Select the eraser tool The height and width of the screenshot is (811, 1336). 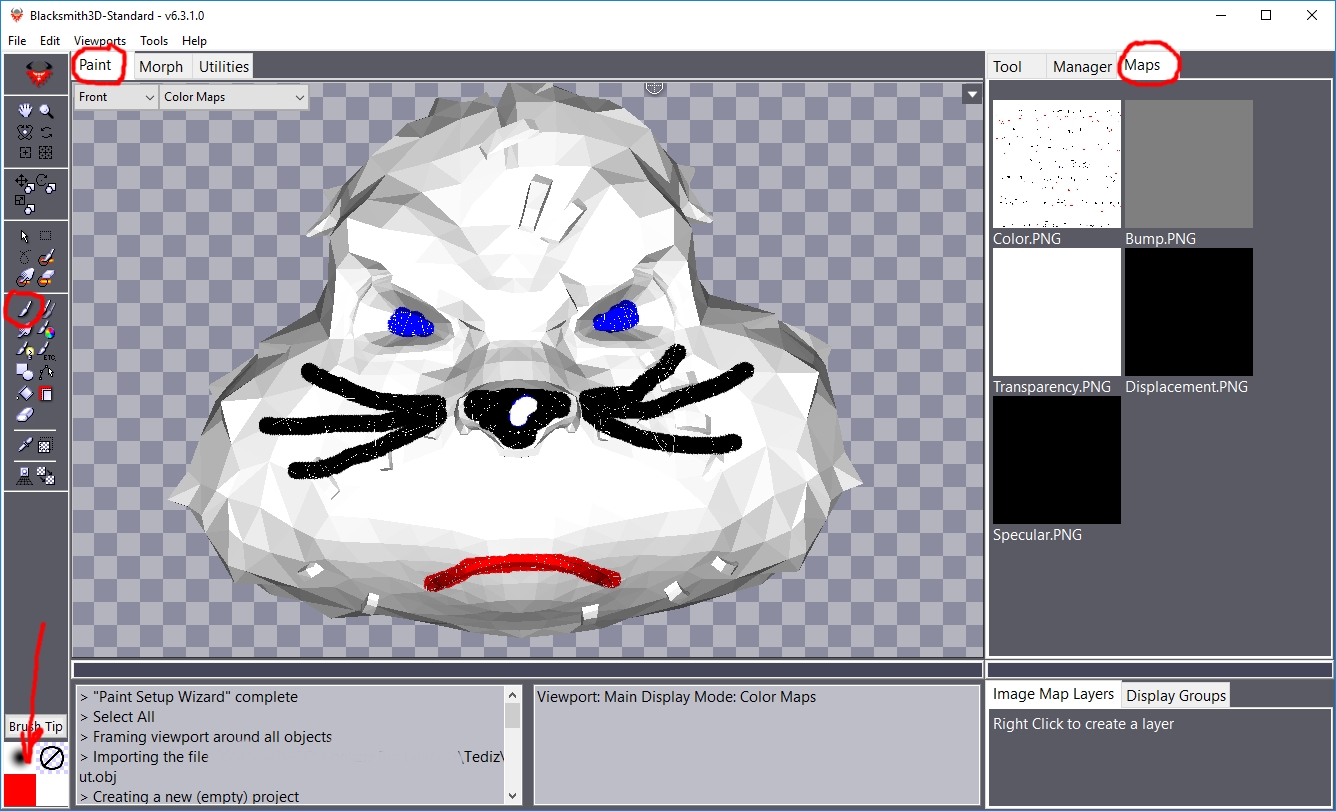(x=25, y=415)
